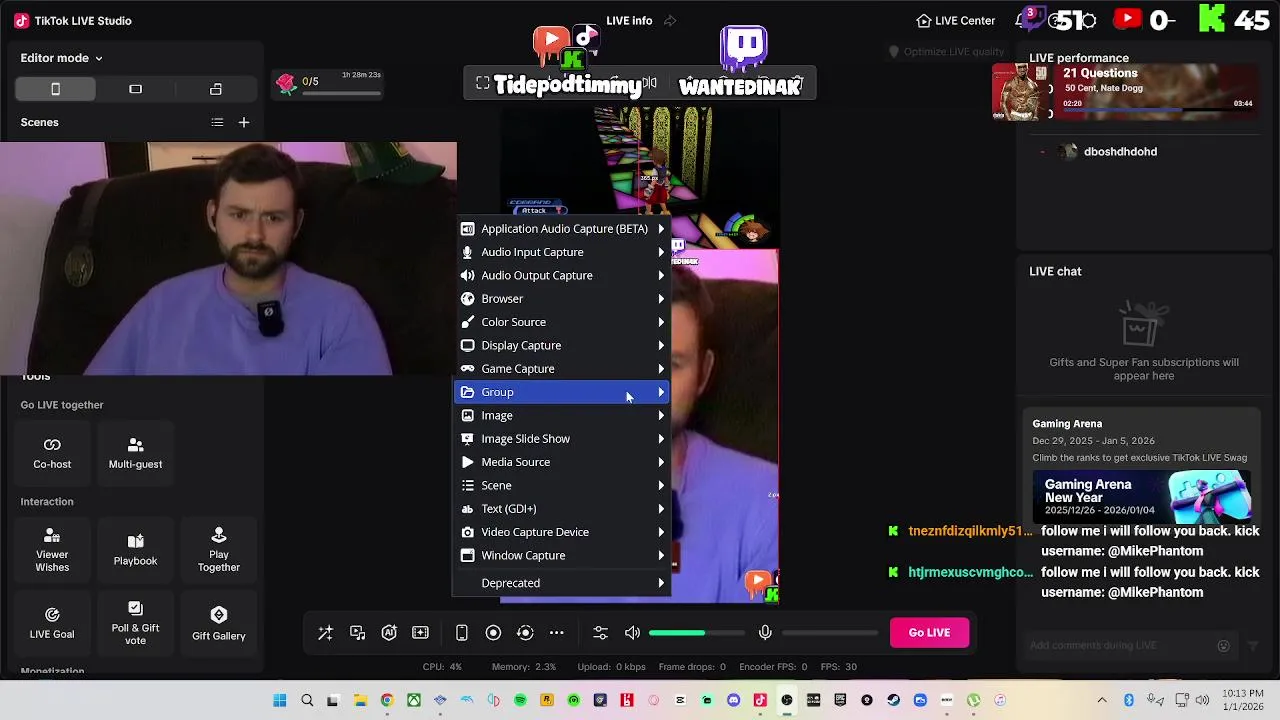Expand the Audio Output Capture submenu arrow

661,275
